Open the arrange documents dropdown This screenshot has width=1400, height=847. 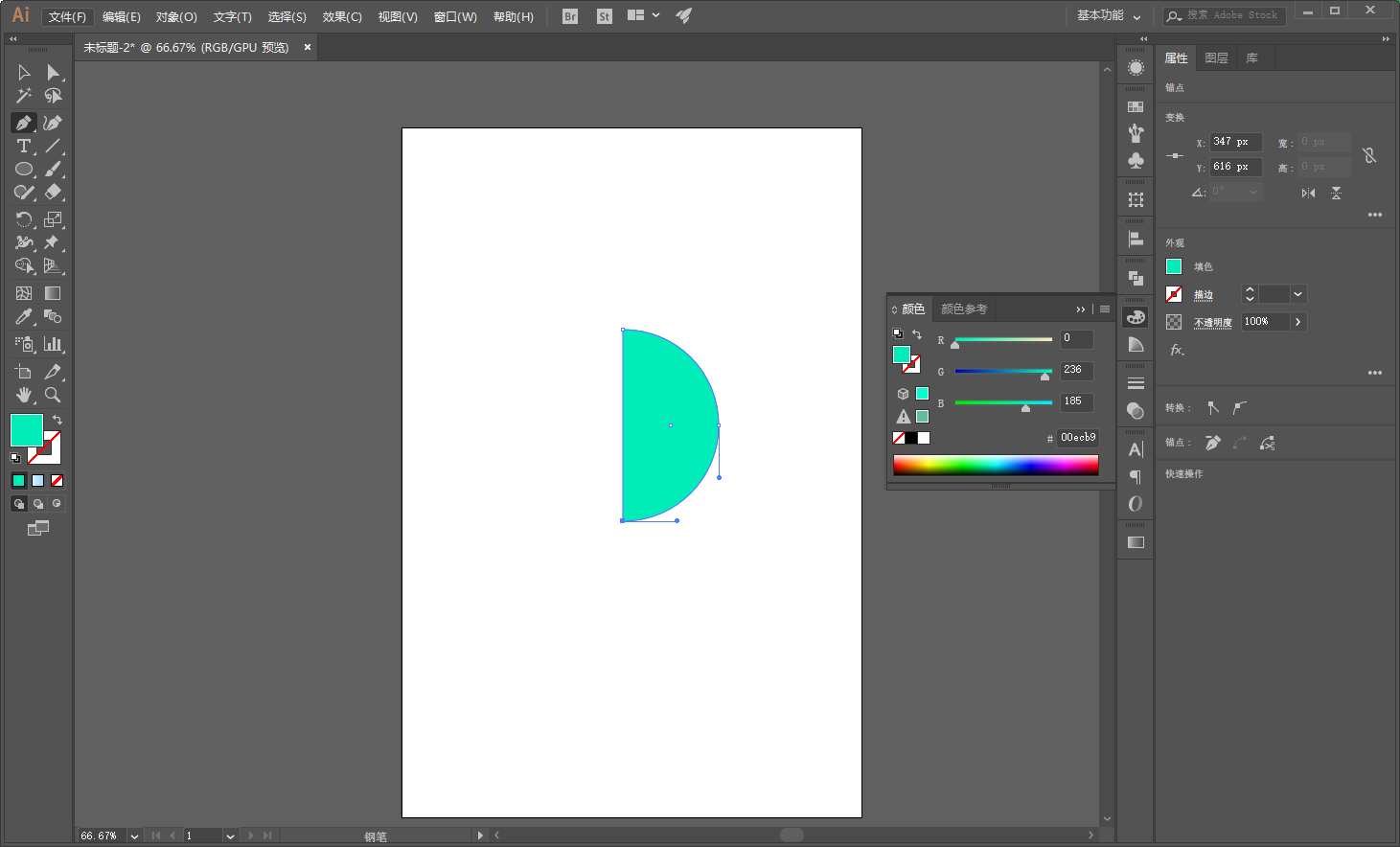coord(643,15)
